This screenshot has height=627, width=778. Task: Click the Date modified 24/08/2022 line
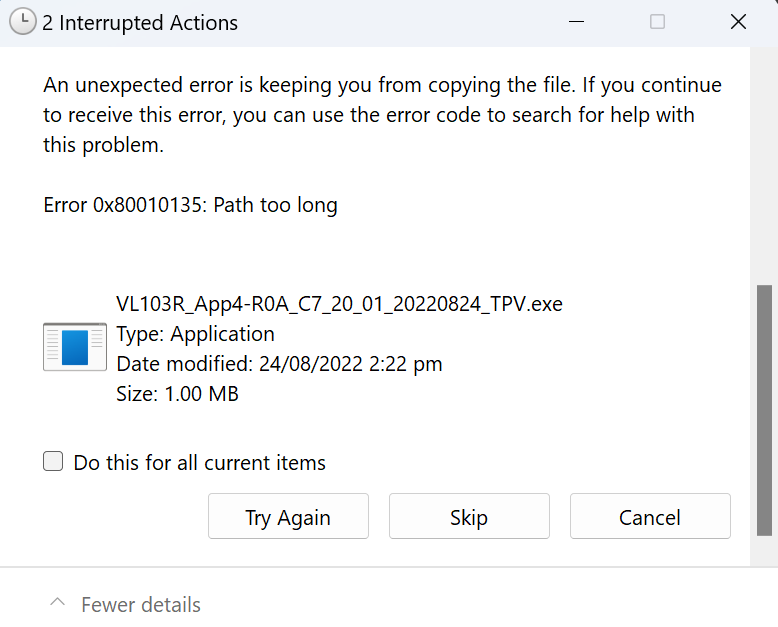[279, 364]
